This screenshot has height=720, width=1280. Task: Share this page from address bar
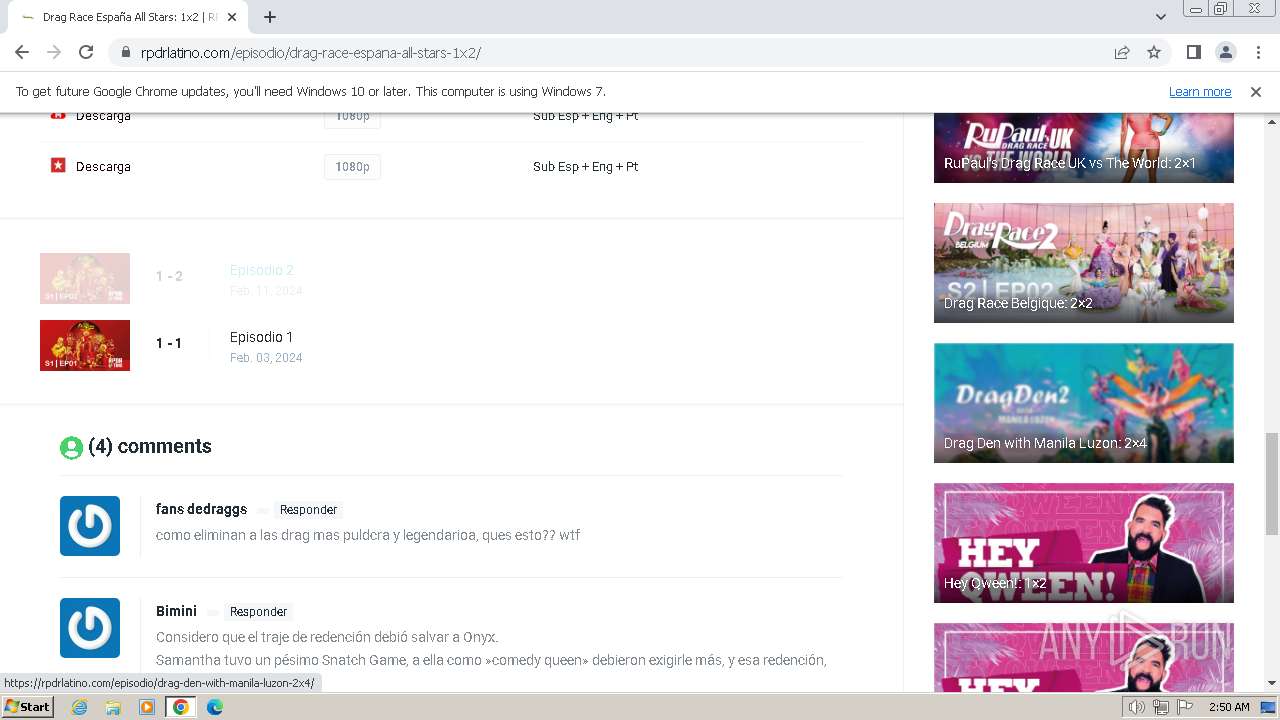click(1122, 52)
